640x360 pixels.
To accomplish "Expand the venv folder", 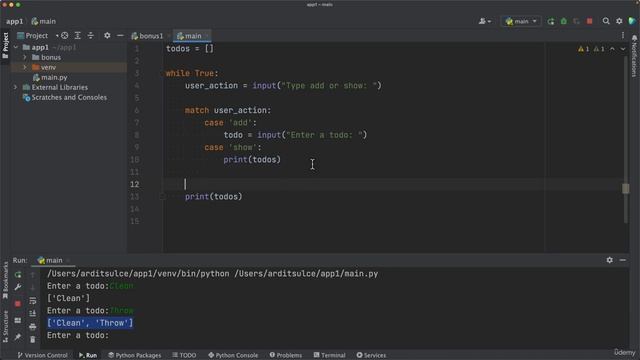I will (25, 67).
